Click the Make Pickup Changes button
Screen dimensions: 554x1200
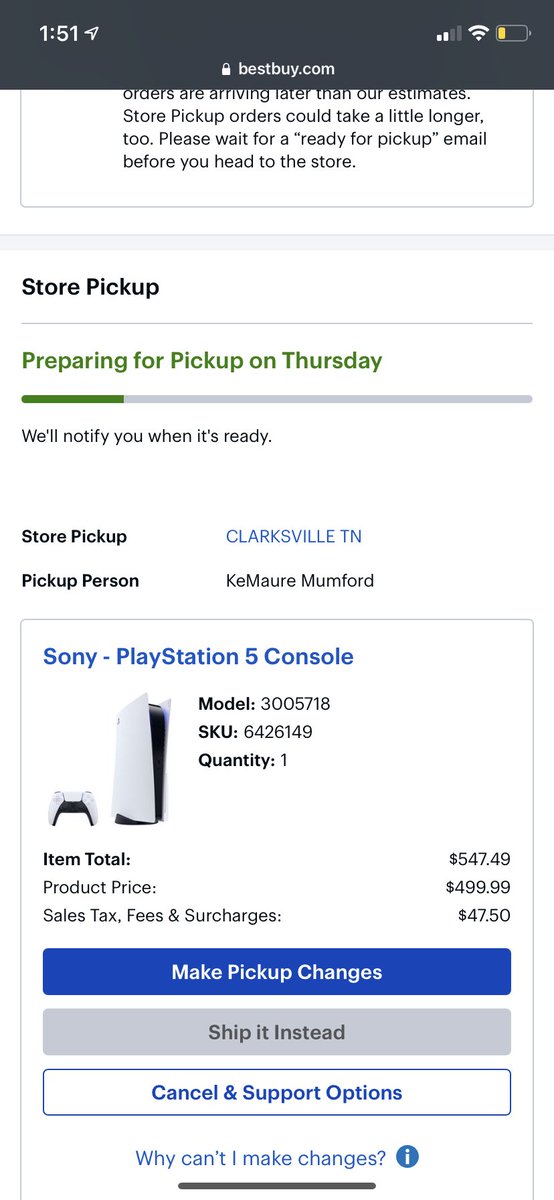coord(277,972)
